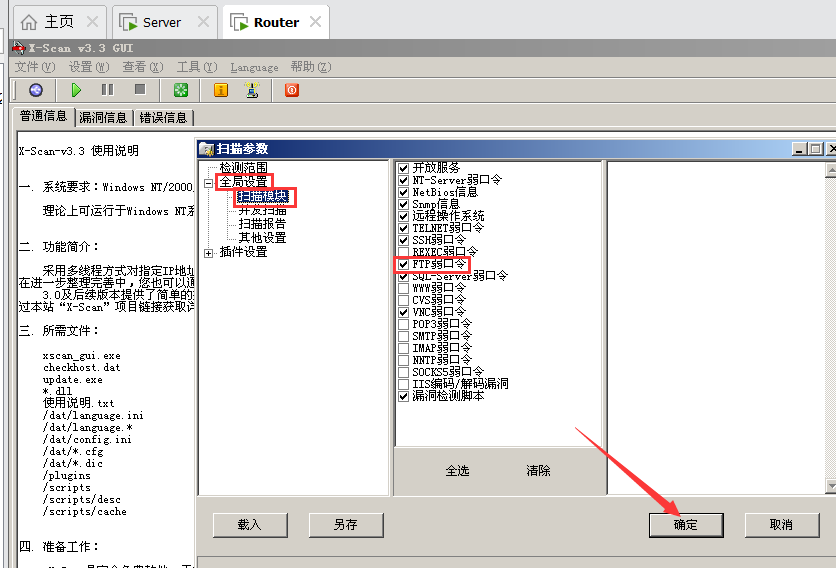
Task: Toggle the TELNET弱口令 checkbox
Action: coord(404,228)
